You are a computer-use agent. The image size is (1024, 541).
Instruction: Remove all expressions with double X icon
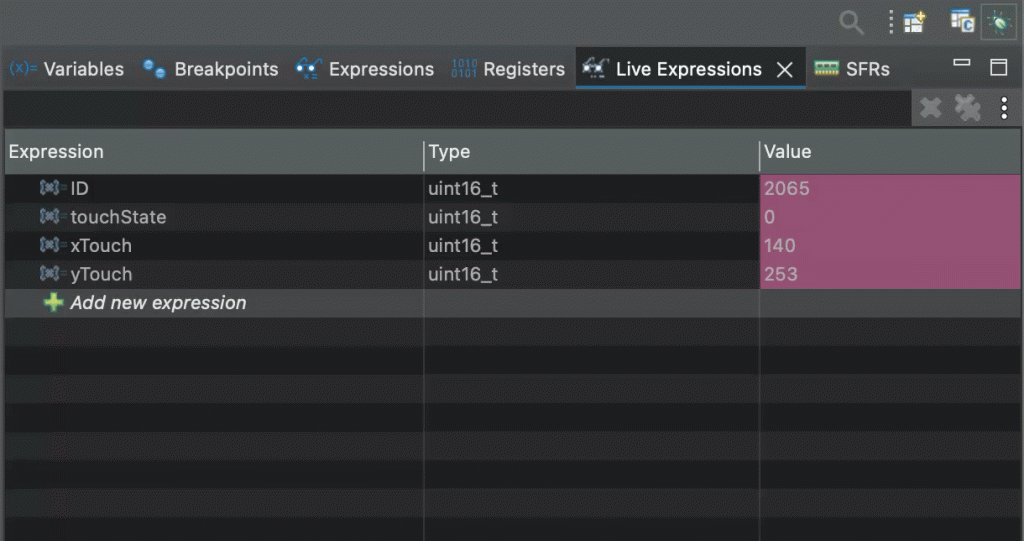click(x=967, y=108)
